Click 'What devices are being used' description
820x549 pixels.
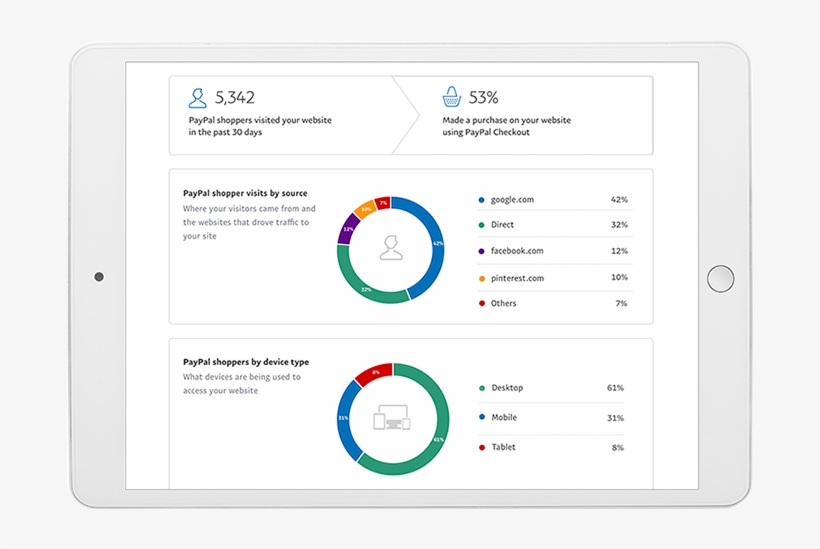[x=242, y=384]
